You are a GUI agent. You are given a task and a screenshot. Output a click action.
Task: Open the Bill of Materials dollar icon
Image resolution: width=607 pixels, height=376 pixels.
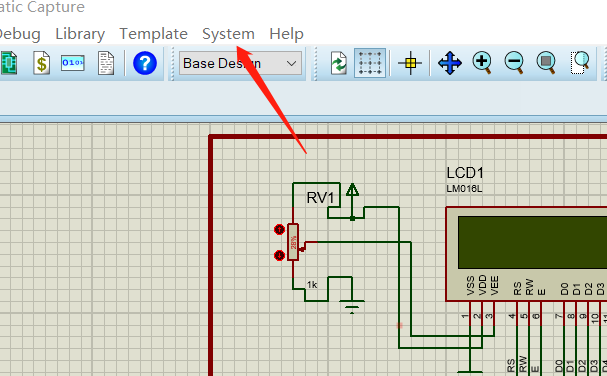point(41,63)
